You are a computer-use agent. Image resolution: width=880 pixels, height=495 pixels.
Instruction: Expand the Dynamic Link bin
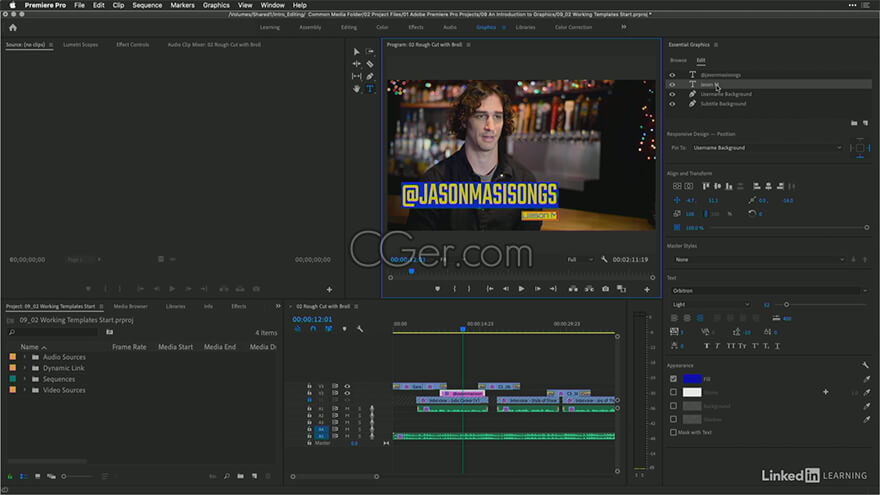(x=25, y=368)
